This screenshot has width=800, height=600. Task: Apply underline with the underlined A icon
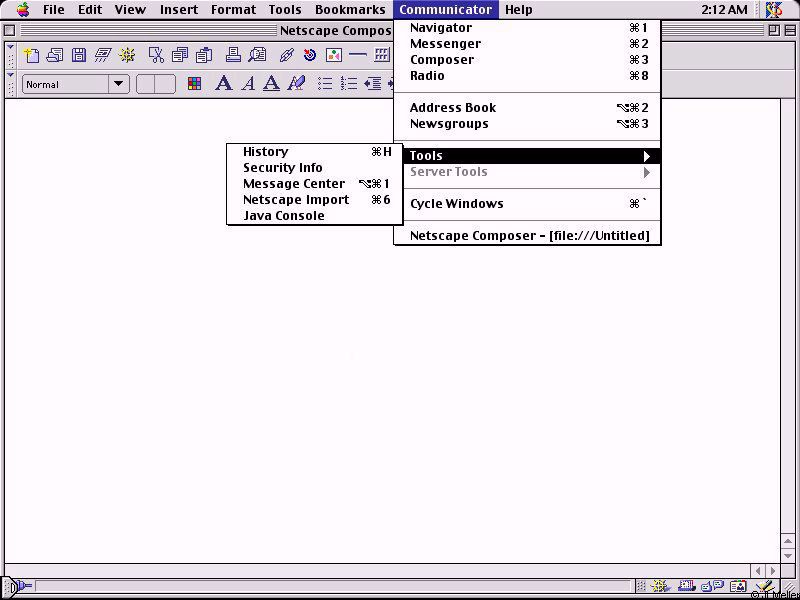pos(271,83)
